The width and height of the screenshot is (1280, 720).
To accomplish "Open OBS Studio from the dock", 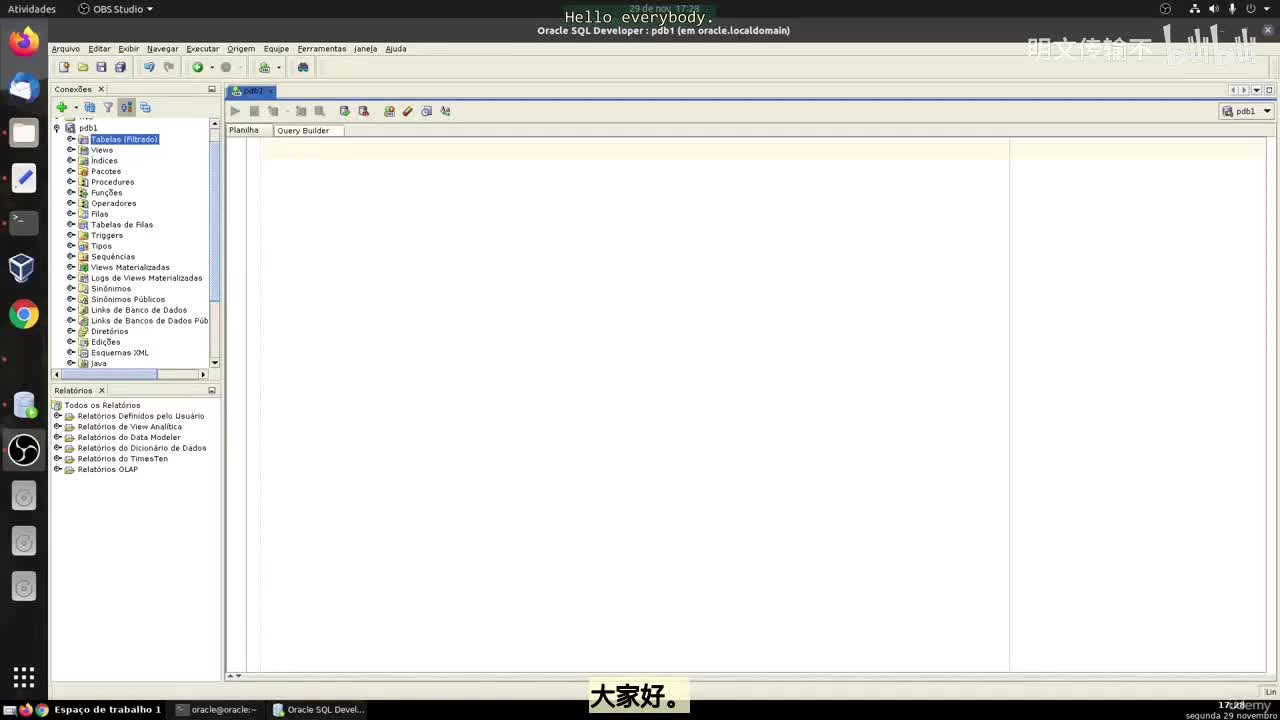I will [24, 449].
